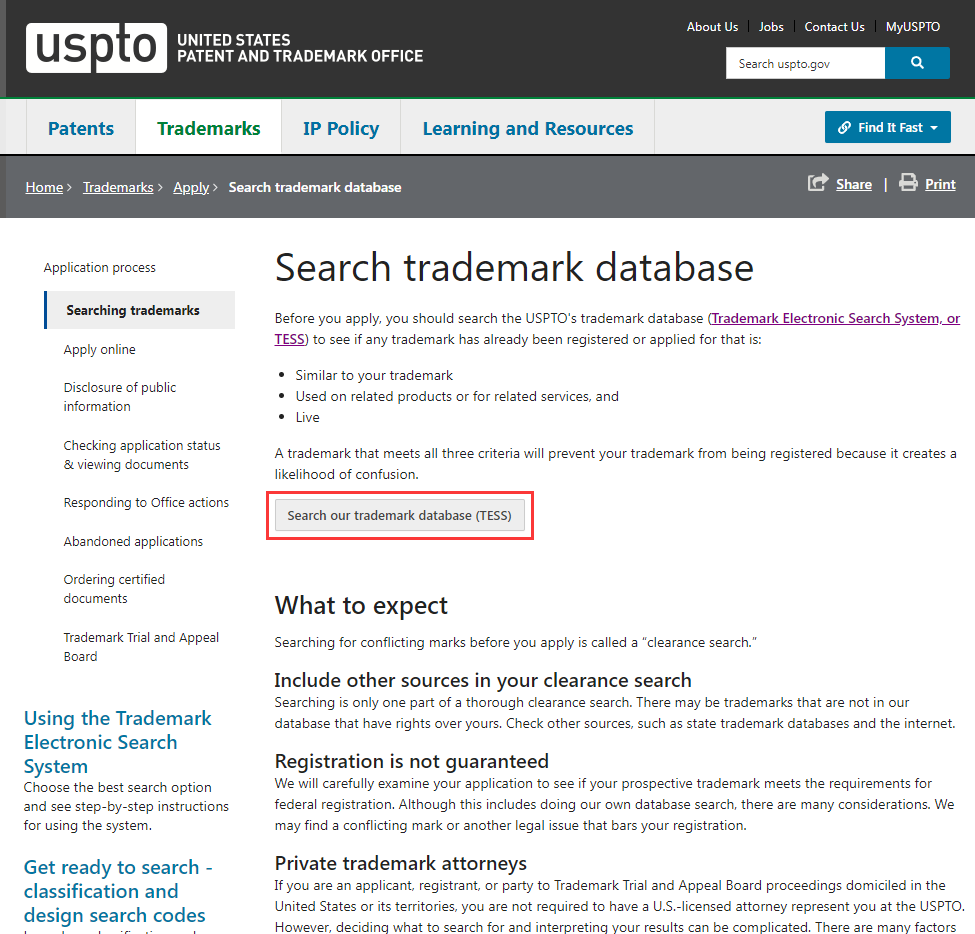The height and width of the screenshot is (934, 975).
Task: Select Application process in sidebar
Action: click(x=99, y=267)
